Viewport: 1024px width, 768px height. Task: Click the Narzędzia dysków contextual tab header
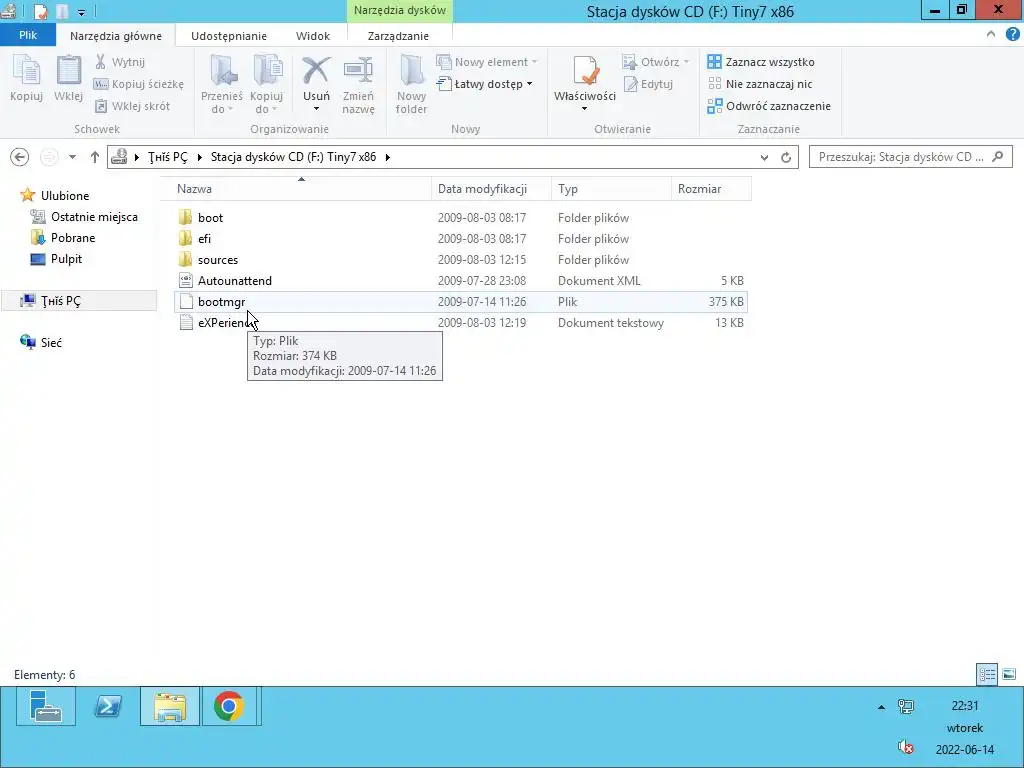click(400, 10)
